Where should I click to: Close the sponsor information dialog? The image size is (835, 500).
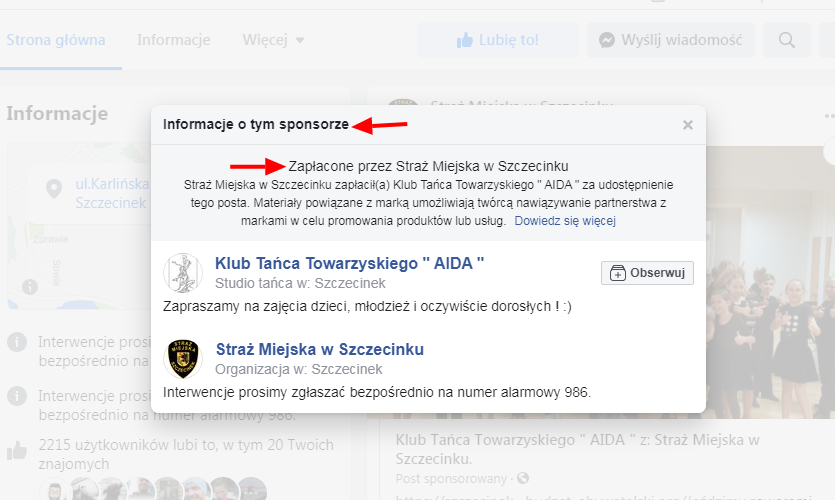pos(687,126)
